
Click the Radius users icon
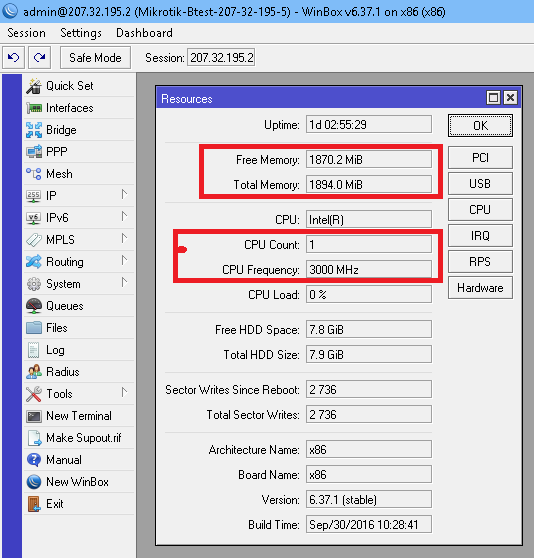tap(34, 372)
